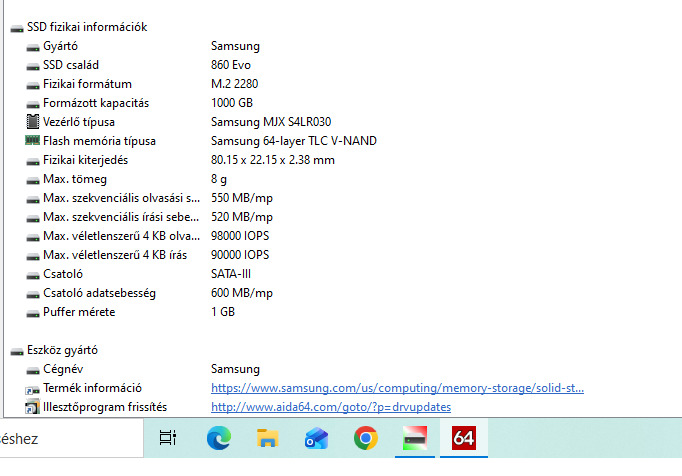
Task: Select the Samsung value beside Cégnév
Action: (x=235, y=369)
